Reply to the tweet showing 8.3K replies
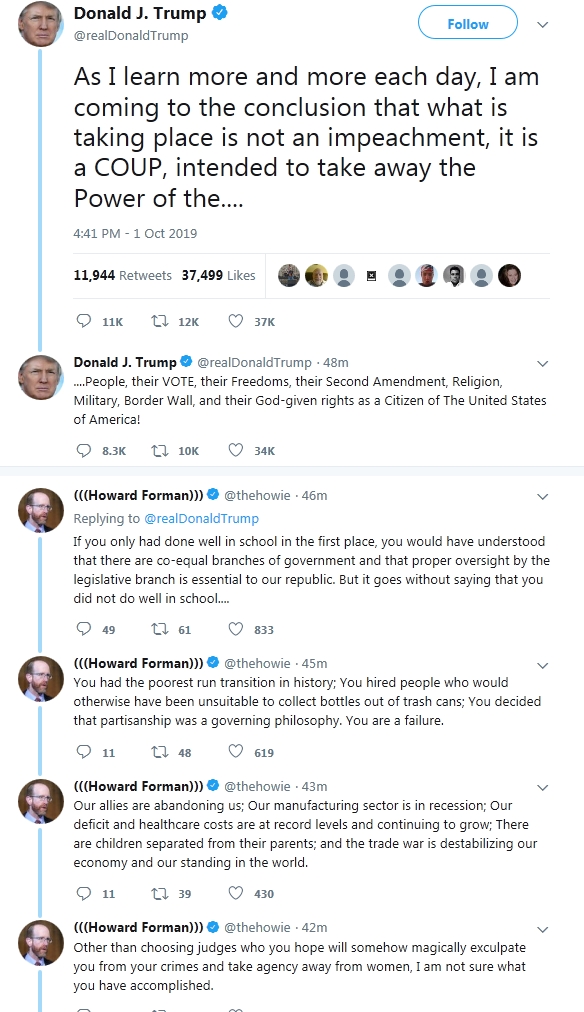Viewport: 584px width, 1012px height. pyautogui.click(x=101, y=450)
